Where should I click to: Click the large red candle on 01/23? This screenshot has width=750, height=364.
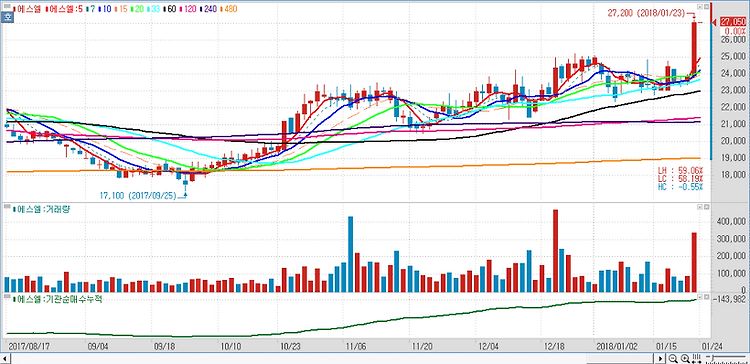(694, 48)
